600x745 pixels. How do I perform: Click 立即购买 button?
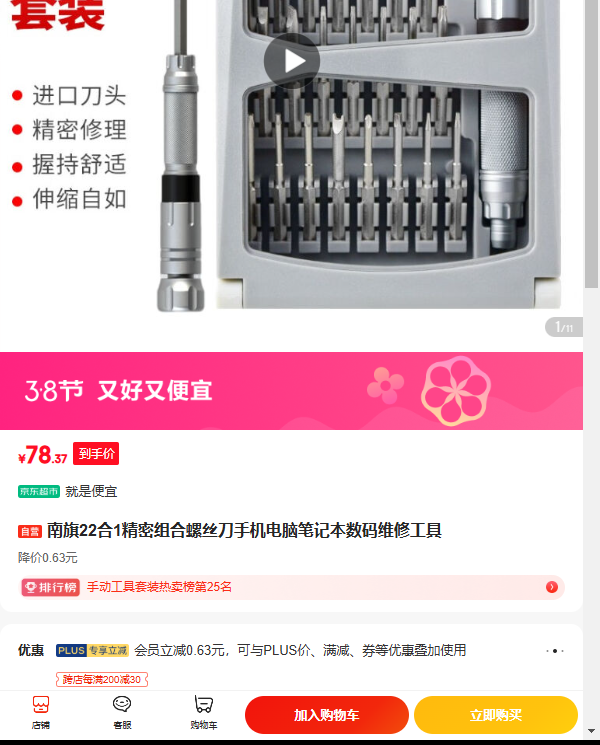point(495,715)
